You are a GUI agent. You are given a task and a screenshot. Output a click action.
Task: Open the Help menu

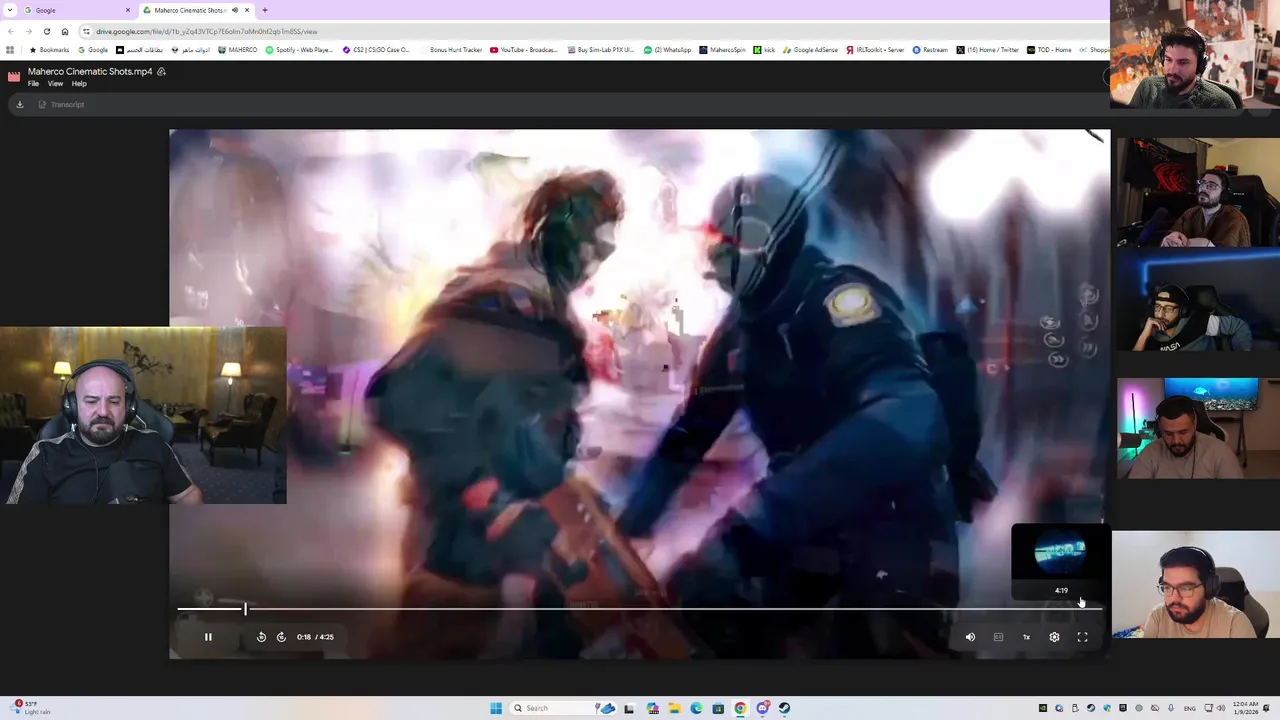(x=79, y=84)
